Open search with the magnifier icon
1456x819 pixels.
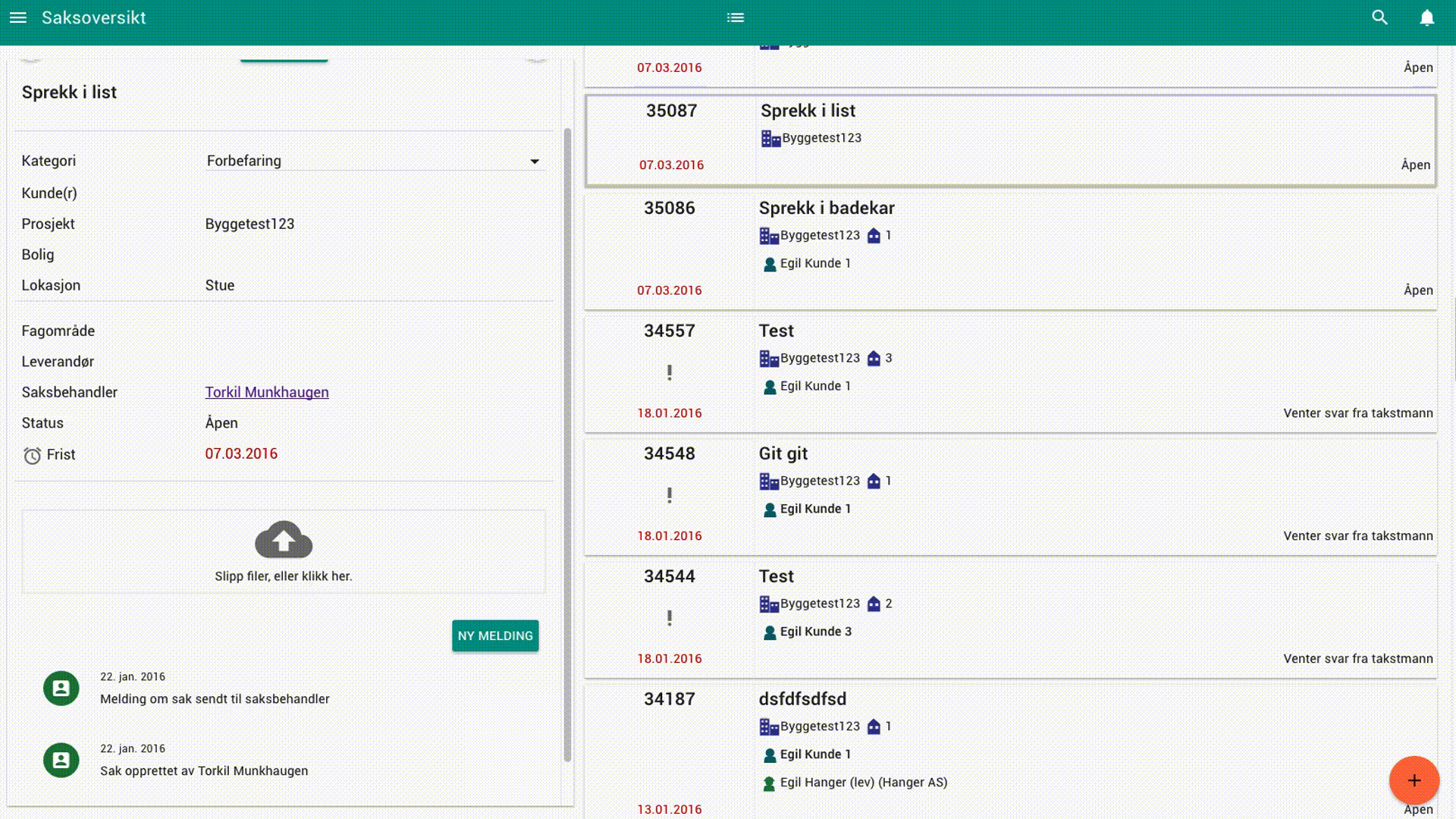point(1379,17)
